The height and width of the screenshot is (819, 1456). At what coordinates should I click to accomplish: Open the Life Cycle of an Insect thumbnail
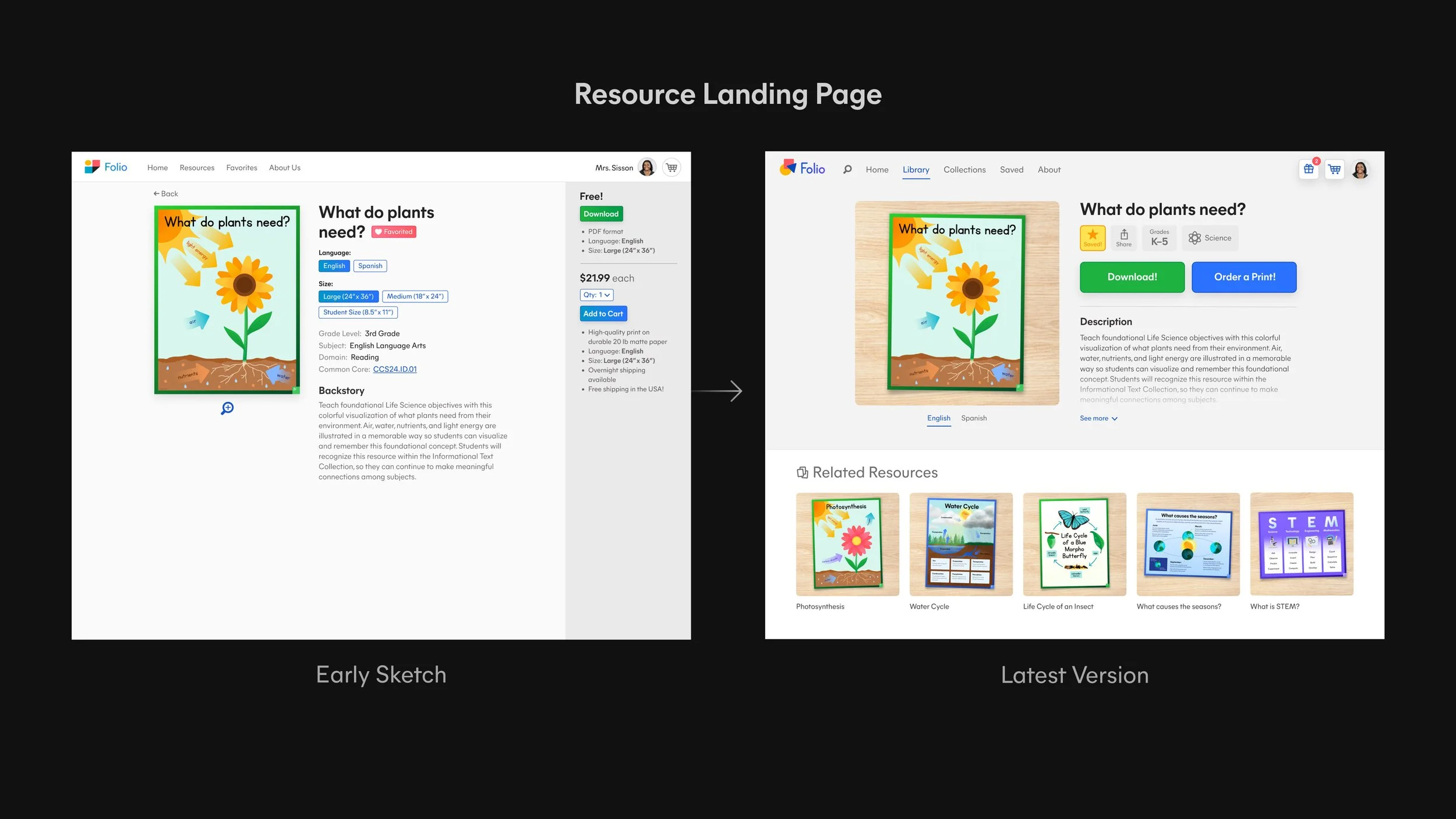click(x=1075, y=544)
